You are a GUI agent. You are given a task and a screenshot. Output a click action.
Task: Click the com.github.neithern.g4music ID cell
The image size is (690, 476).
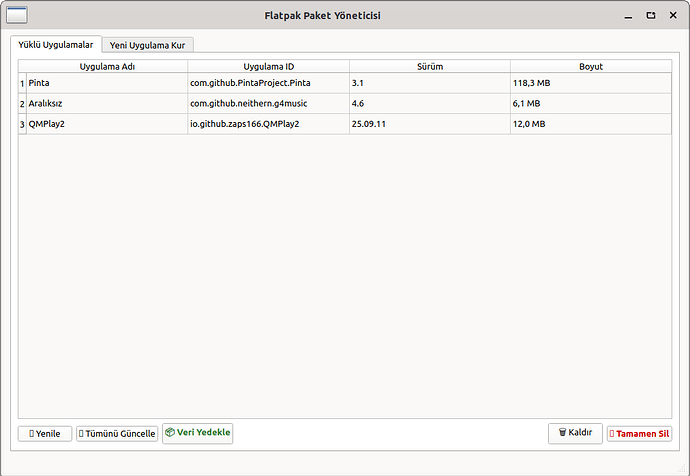(x=267, y=103)
